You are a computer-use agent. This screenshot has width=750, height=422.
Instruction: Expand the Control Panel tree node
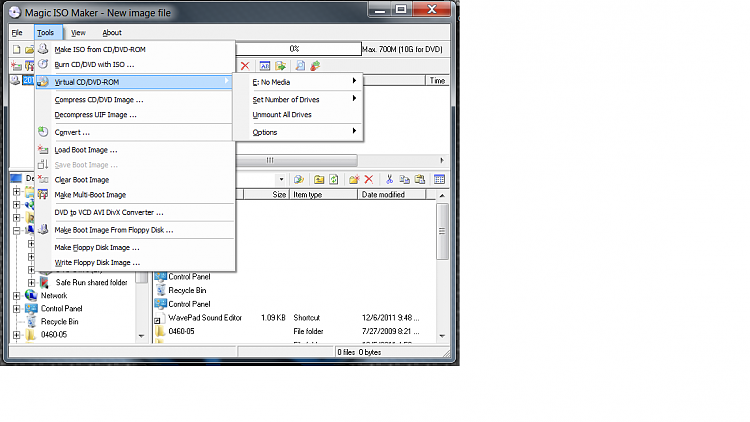pos(16,309)
